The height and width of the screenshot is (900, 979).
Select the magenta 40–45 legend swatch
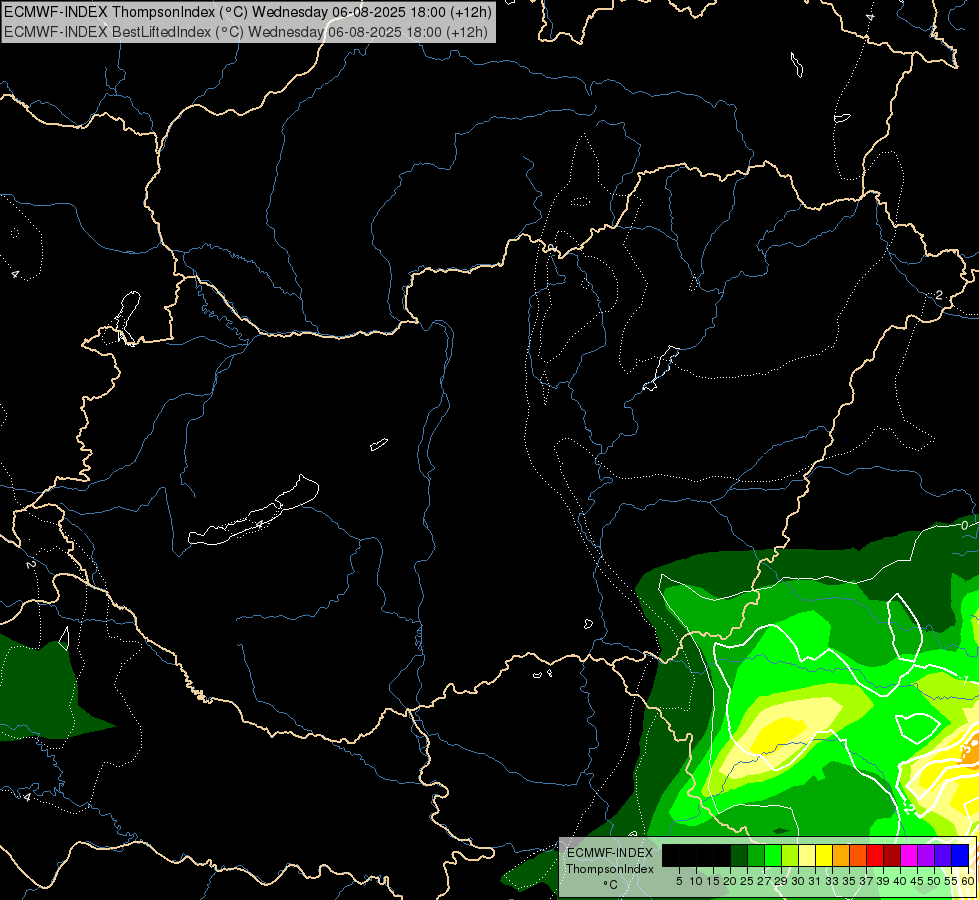click(909, 855)
